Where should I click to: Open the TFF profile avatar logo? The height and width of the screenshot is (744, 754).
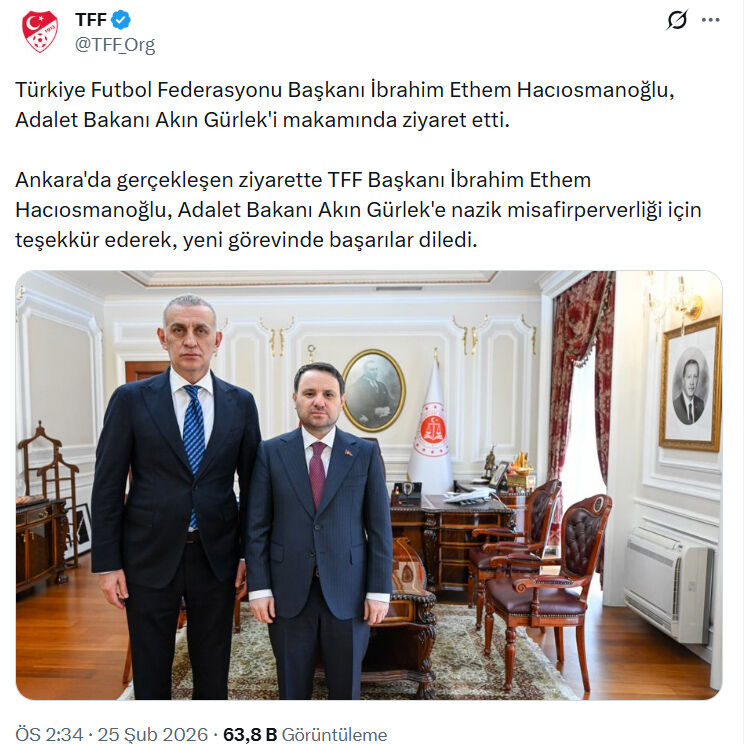(40, 32)
